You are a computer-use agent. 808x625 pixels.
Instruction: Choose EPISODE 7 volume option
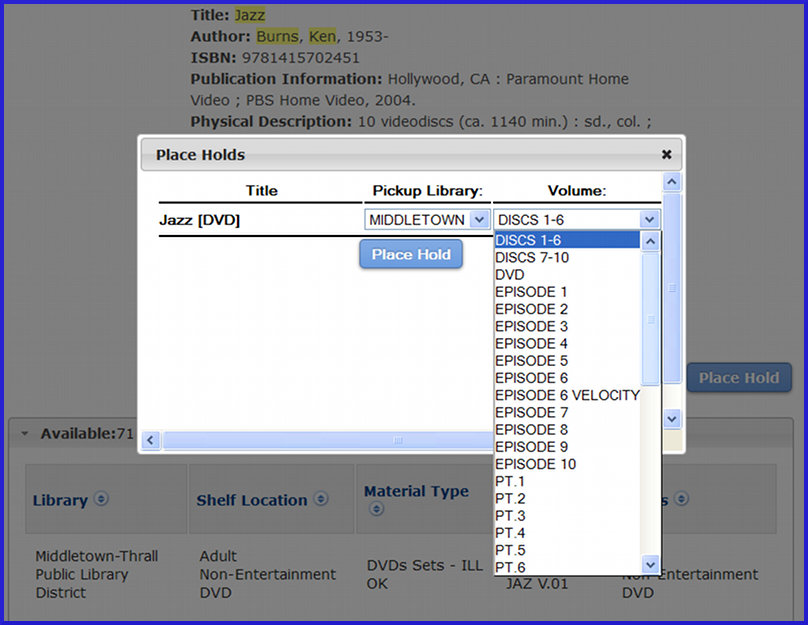(x=567, y=412)
